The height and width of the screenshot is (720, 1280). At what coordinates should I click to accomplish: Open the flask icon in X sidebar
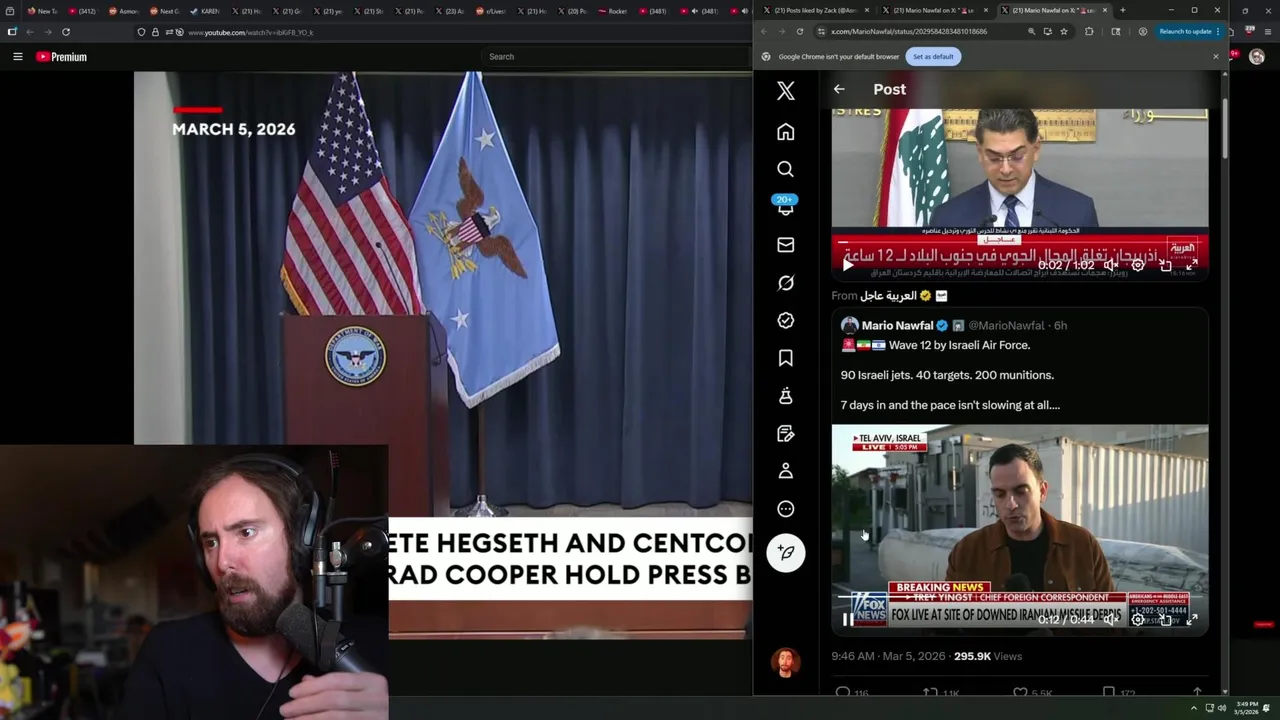tap(786, 396)
